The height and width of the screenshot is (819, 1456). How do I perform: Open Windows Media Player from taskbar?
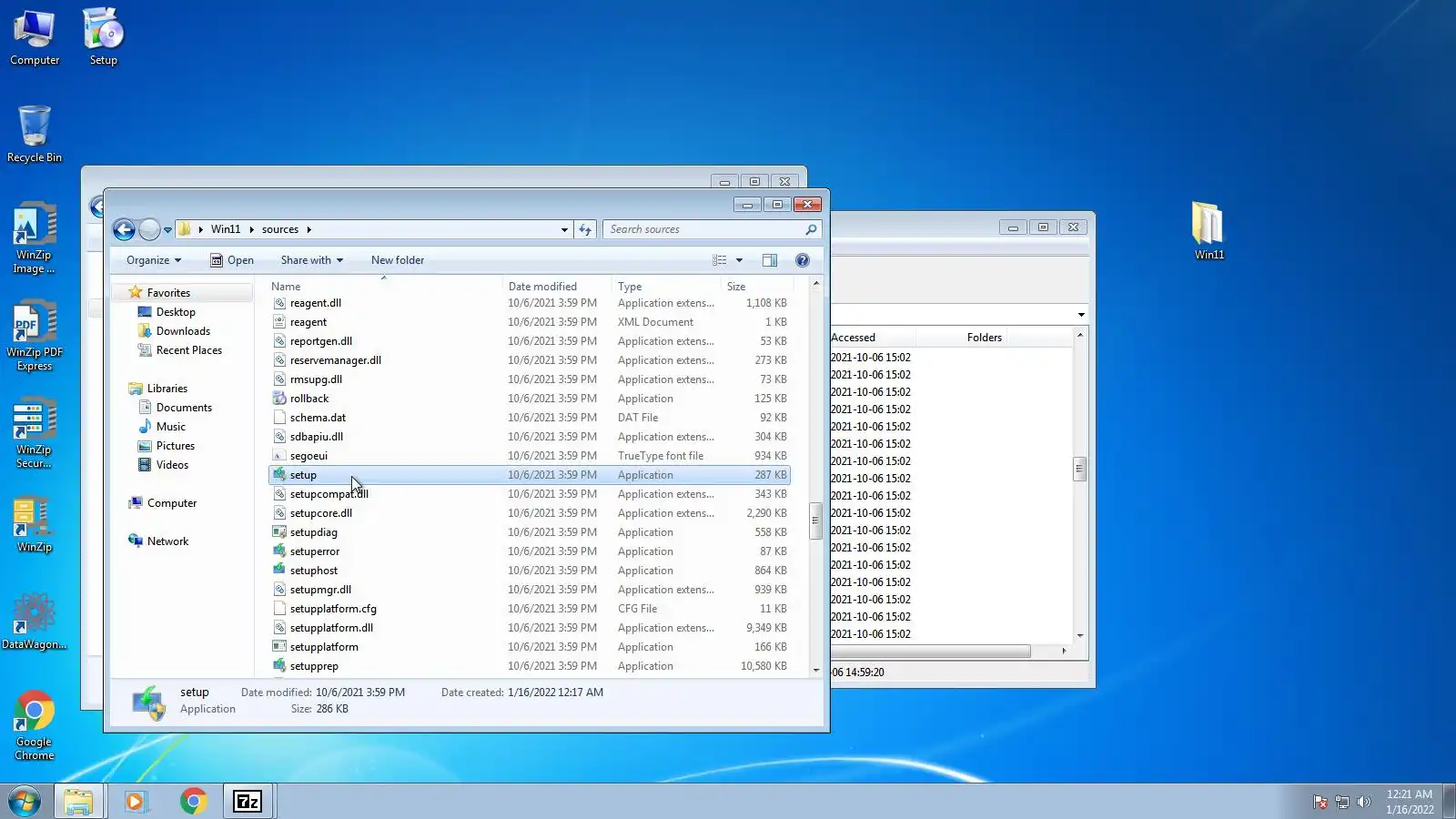136,802
